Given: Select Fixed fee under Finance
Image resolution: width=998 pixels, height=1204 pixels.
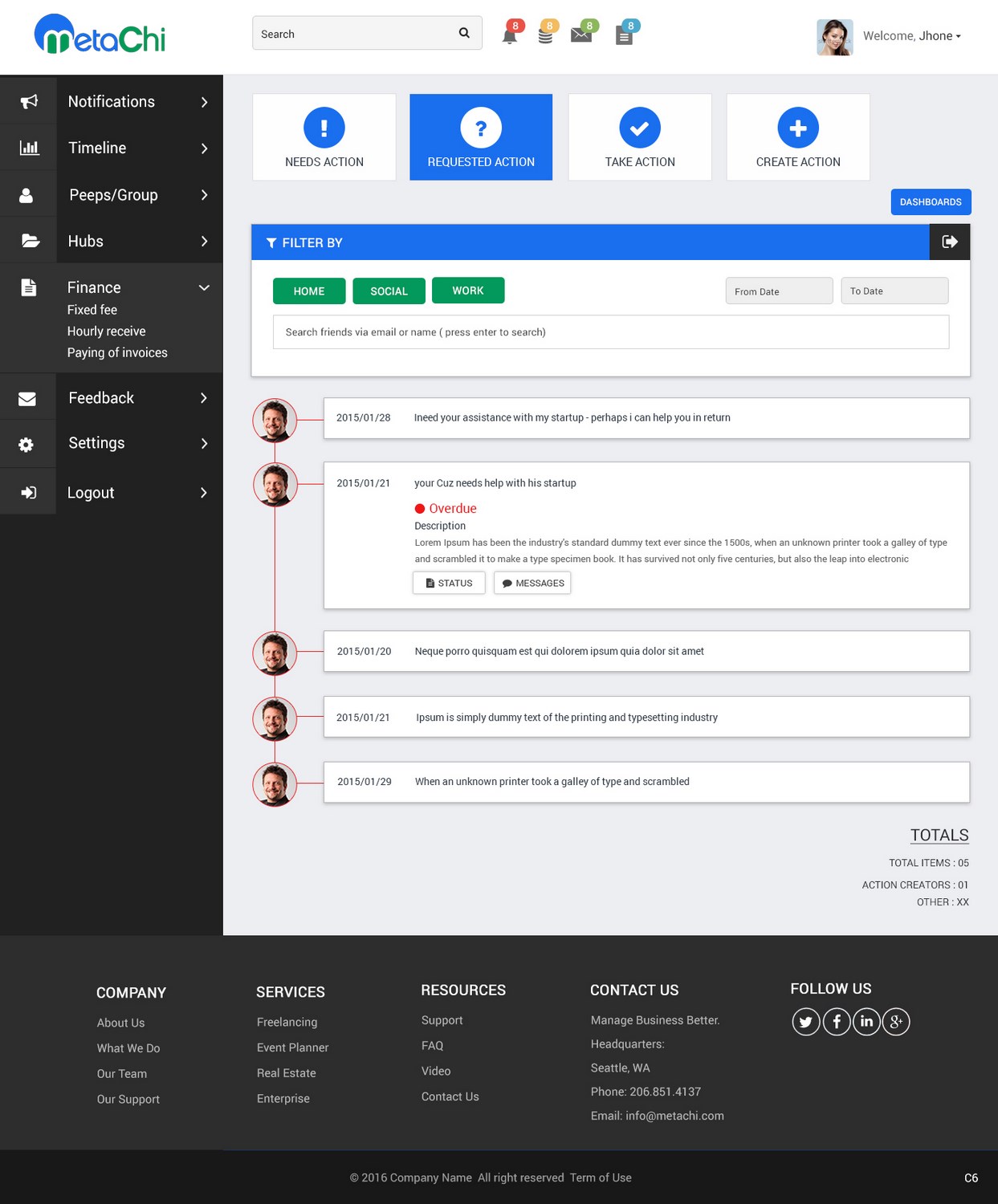Looking at the screenshot, I should click(x=92, y=310).
